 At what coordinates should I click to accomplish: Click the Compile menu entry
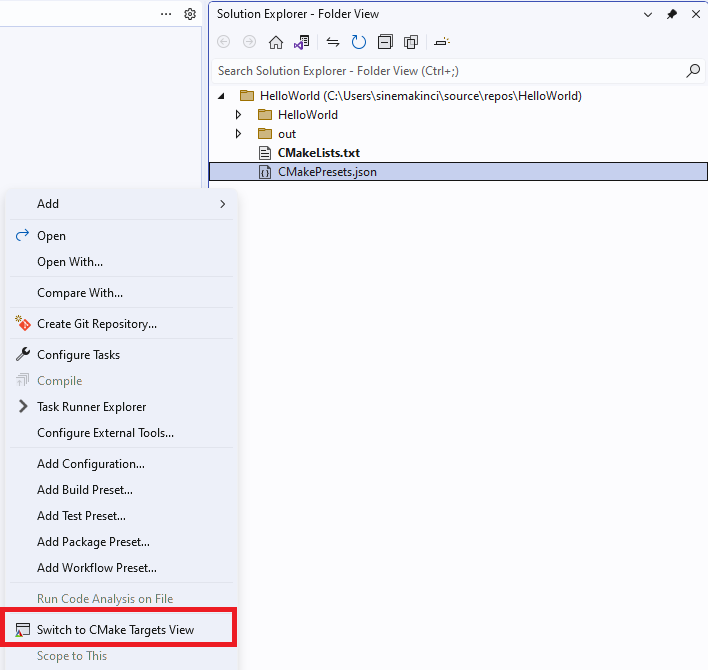[121, 381]
